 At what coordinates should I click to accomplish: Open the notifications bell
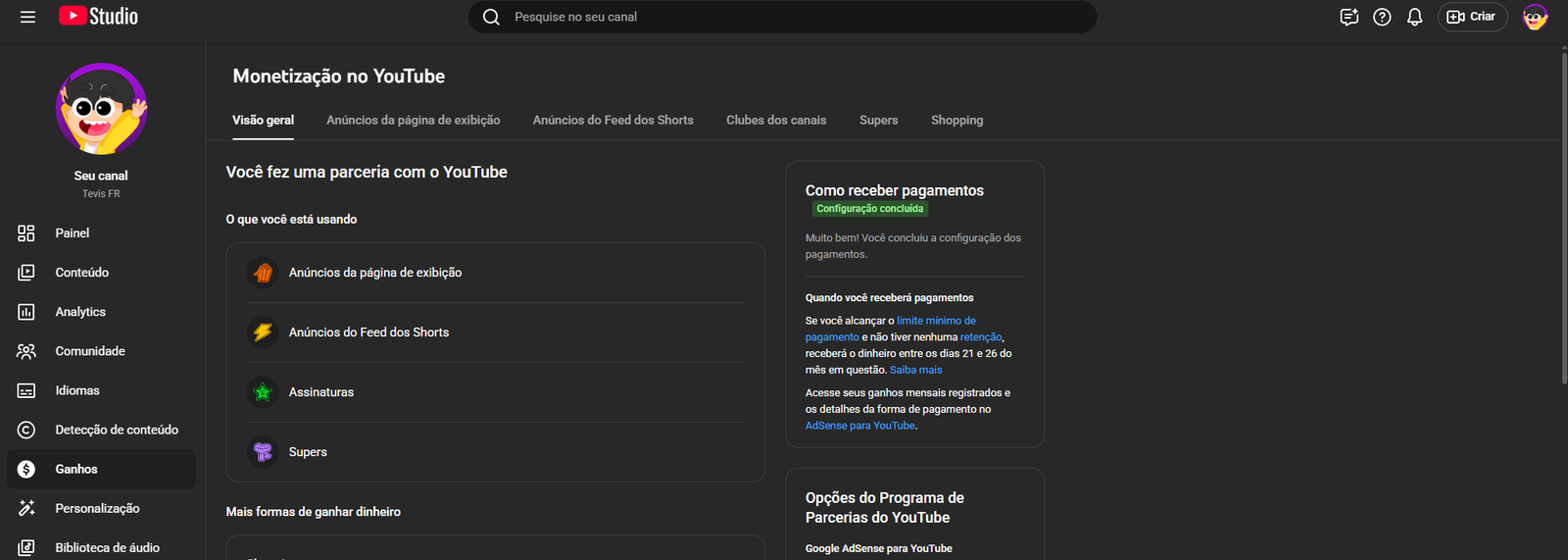1414,17
